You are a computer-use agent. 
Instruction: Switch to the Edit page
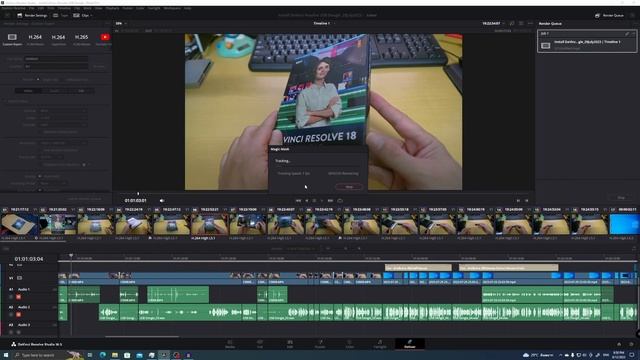[x=290, y=344]
